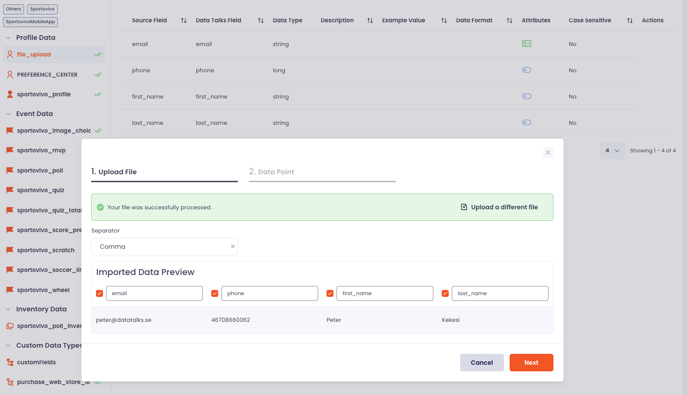The height and width of the screenshot is (395, 688).
Task: Edit the phone column name field
Action: (269, 293)
